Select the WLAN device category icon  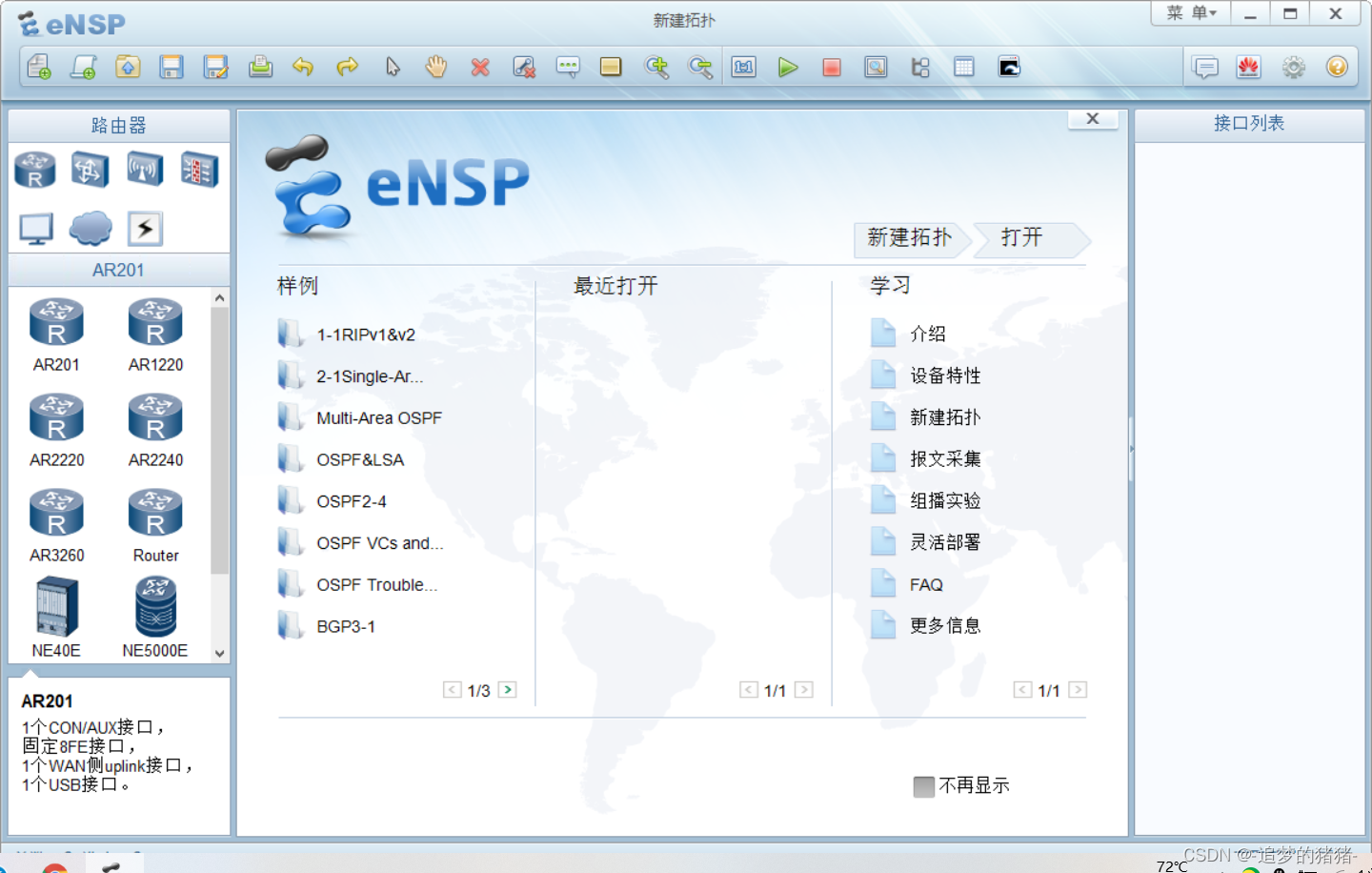click(145, 171)
